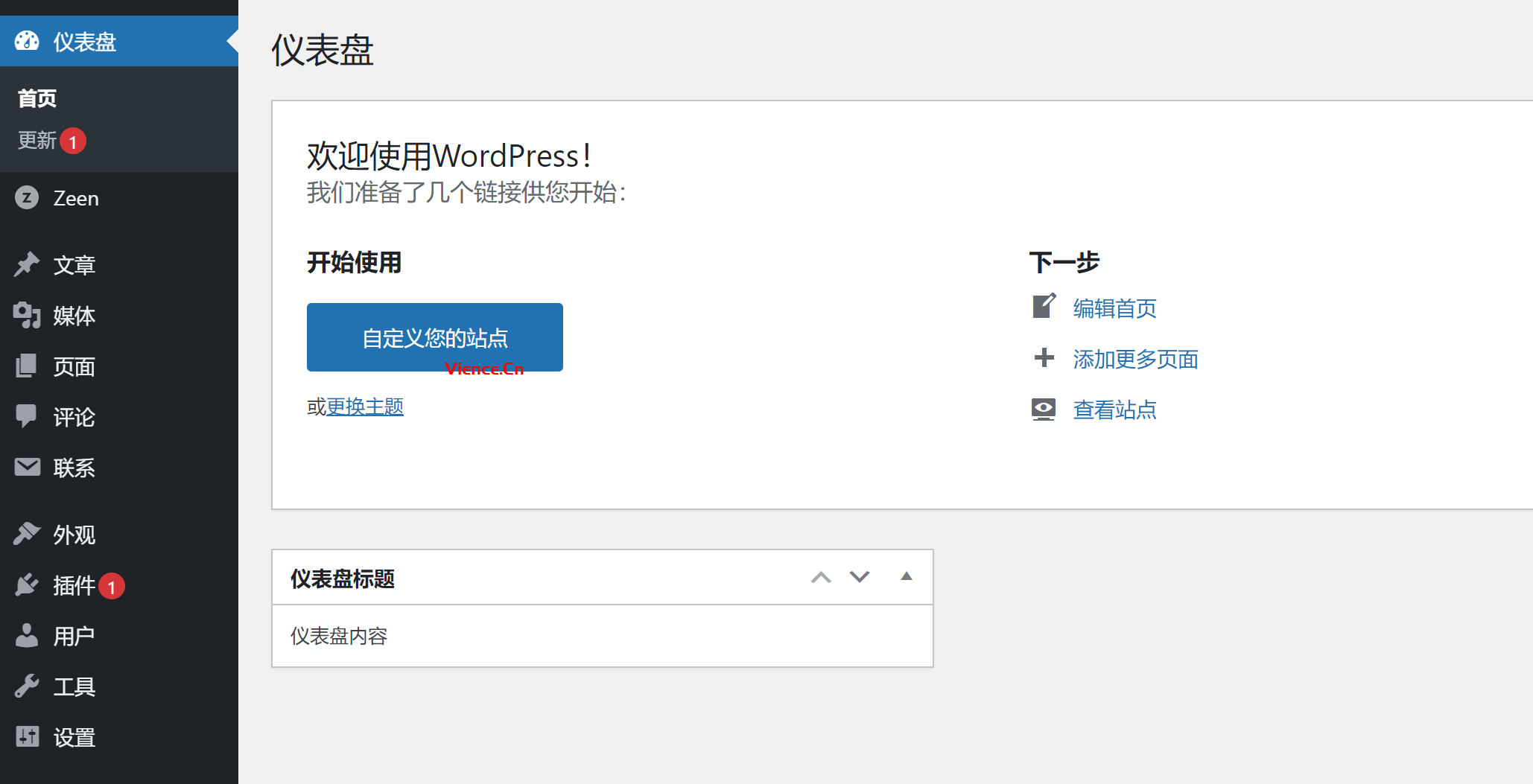Image resolution: width=1533 pixels, height=784 pixels.
Task: Select the Users (用户) menu item
Action: [x=74, y=636]
